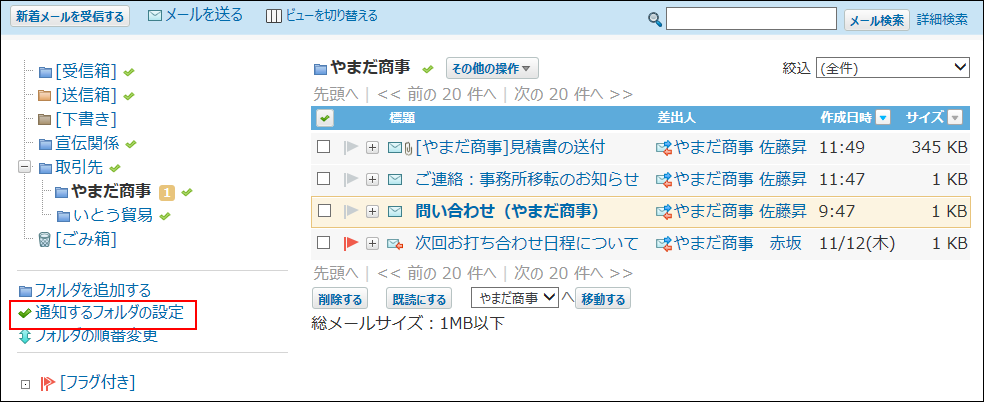Click the メール検索 button
984x402 pixels.
pyautogui.click(x=877, y=20)
